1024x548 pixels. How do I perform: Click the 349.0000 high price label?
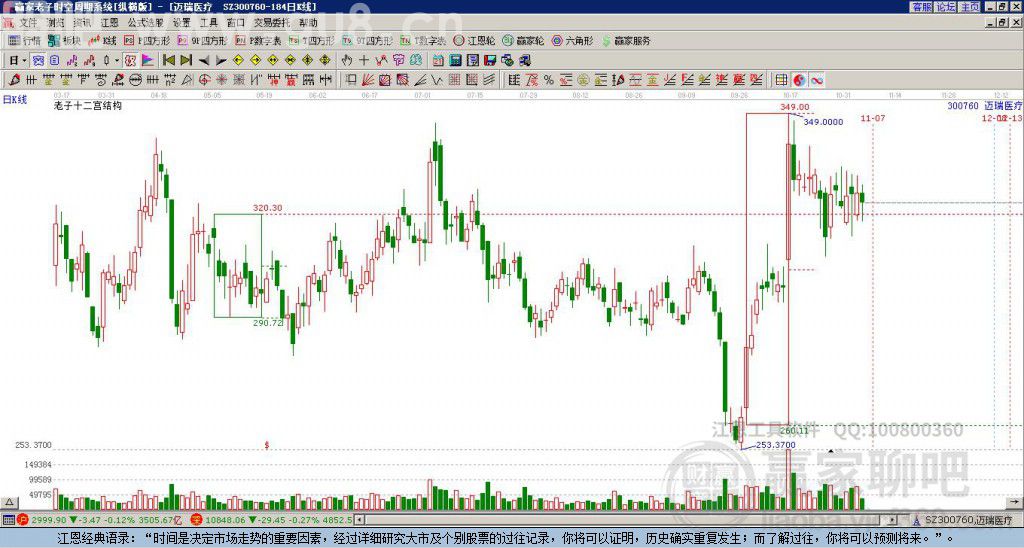pos(823,121)
